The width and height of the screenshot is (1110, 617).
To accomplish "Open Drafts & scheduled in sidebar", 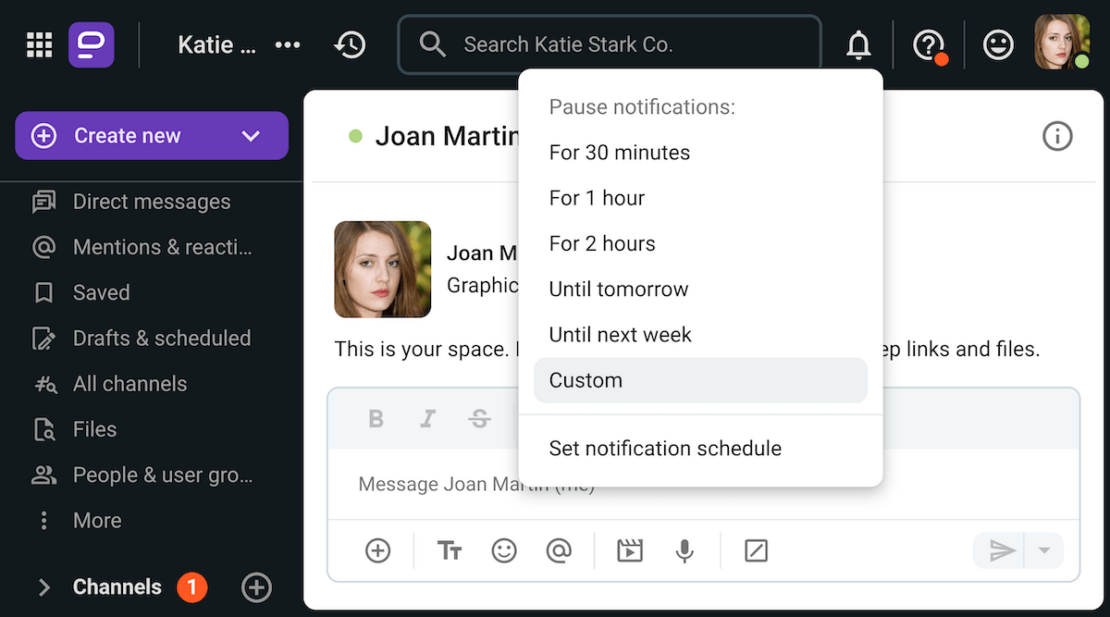I will pyautogui.click(x=161, y=338).
